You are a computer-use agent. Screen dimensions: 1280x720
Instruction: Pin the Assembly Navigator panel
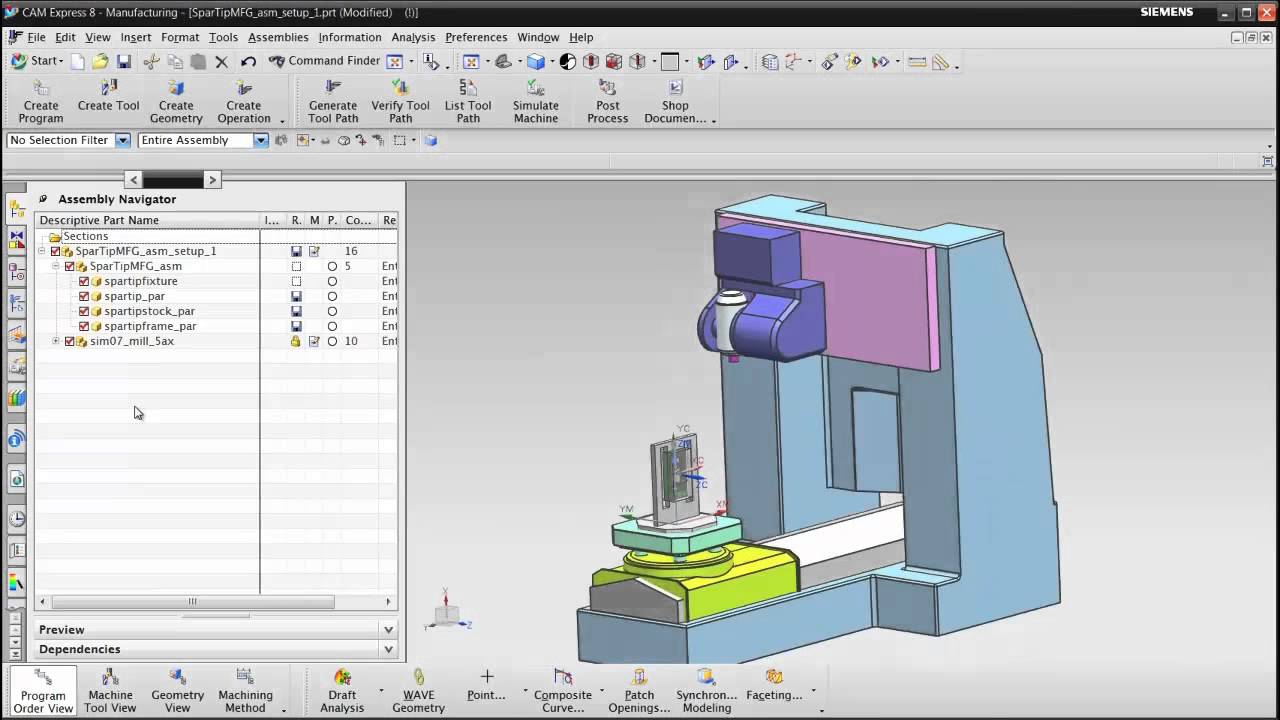pos(43,199)
